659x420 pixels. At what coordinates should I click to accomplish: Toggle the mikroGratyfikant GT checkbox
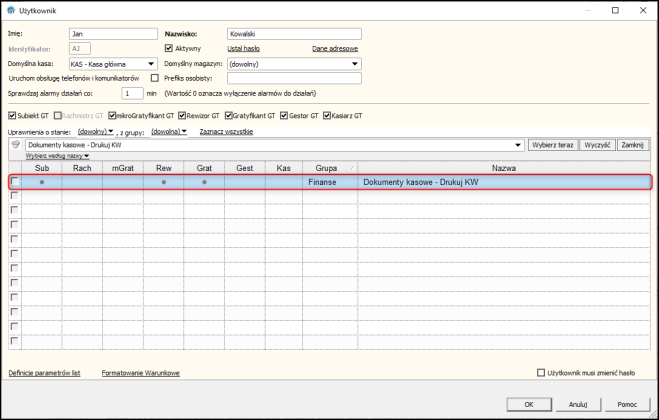tap(112, 116)
